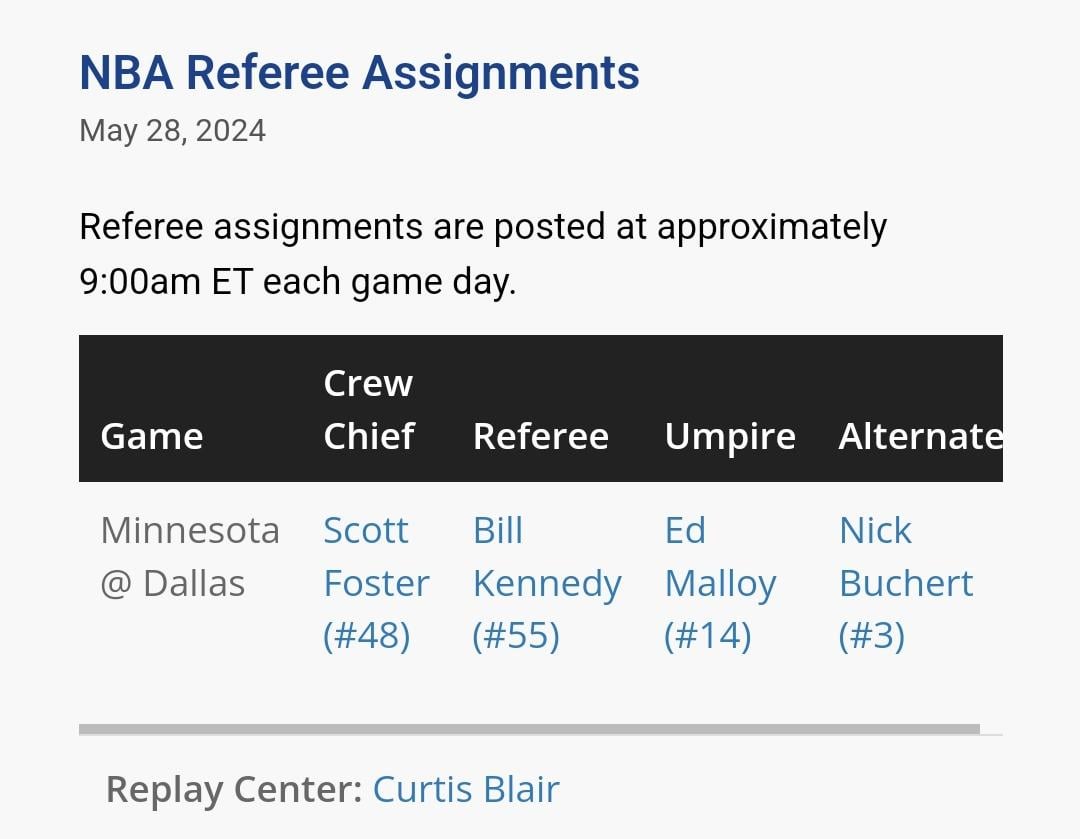Click the Game column header

coord(152,436)
